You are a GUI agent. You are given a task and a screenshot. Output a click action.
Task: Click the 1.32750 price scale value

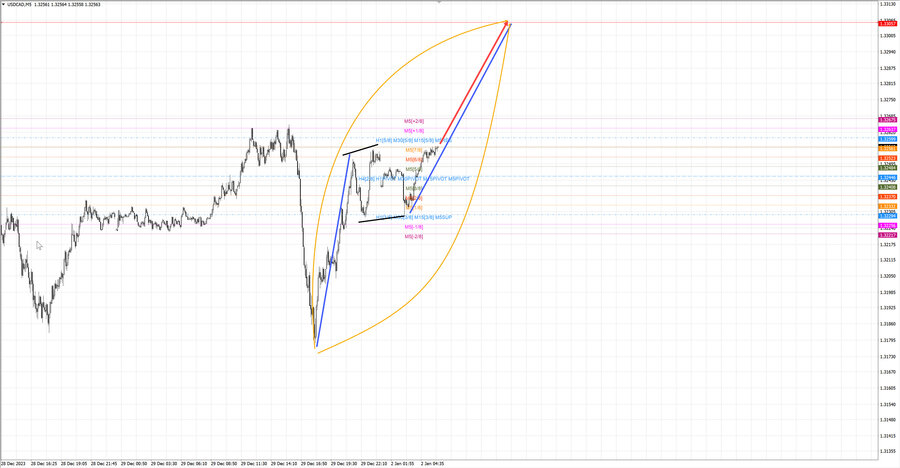point(887,99)
